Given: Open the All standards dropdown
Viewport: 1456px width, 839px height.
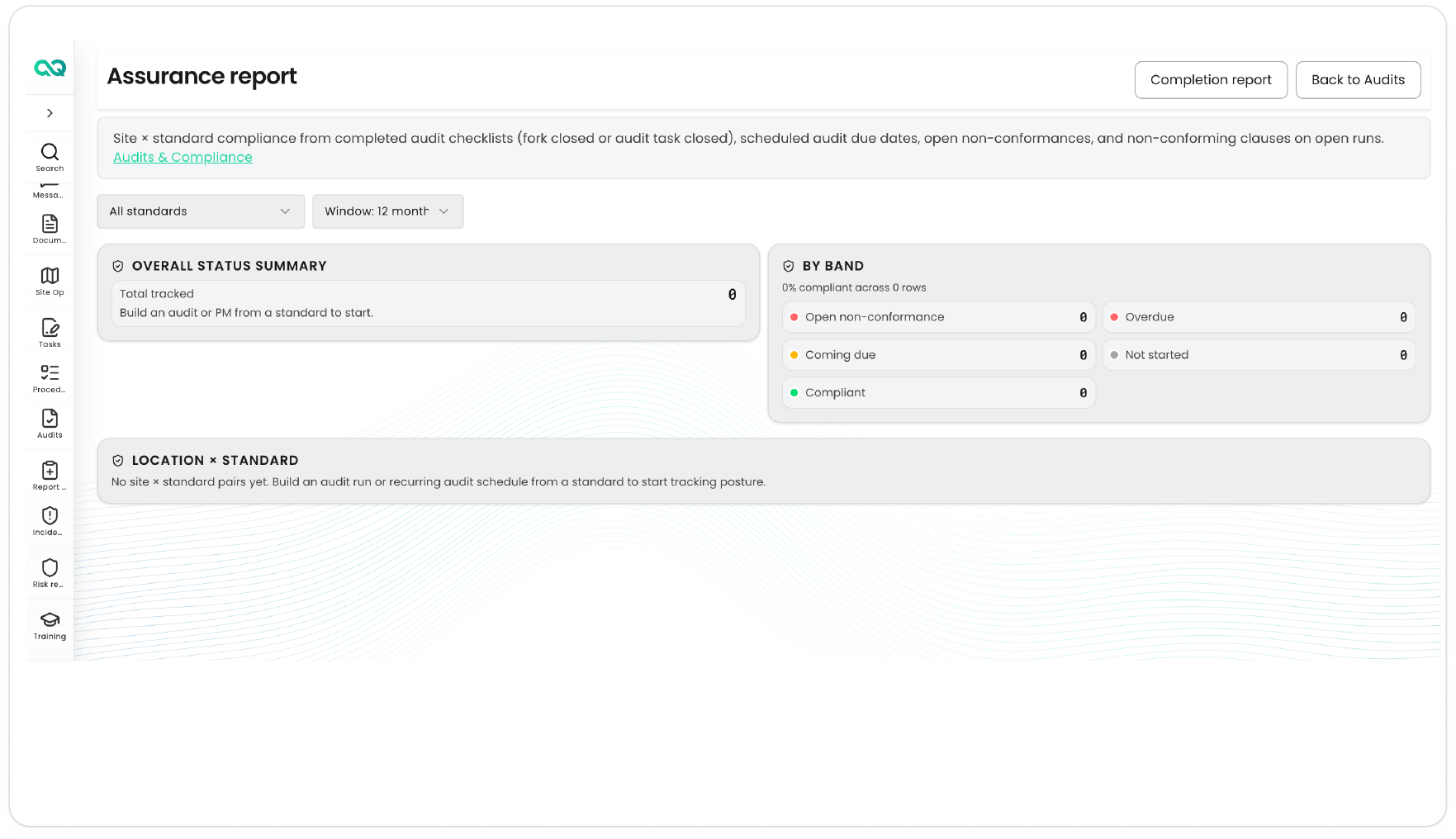Looking at the screenshot, I should tap(201, 211).
